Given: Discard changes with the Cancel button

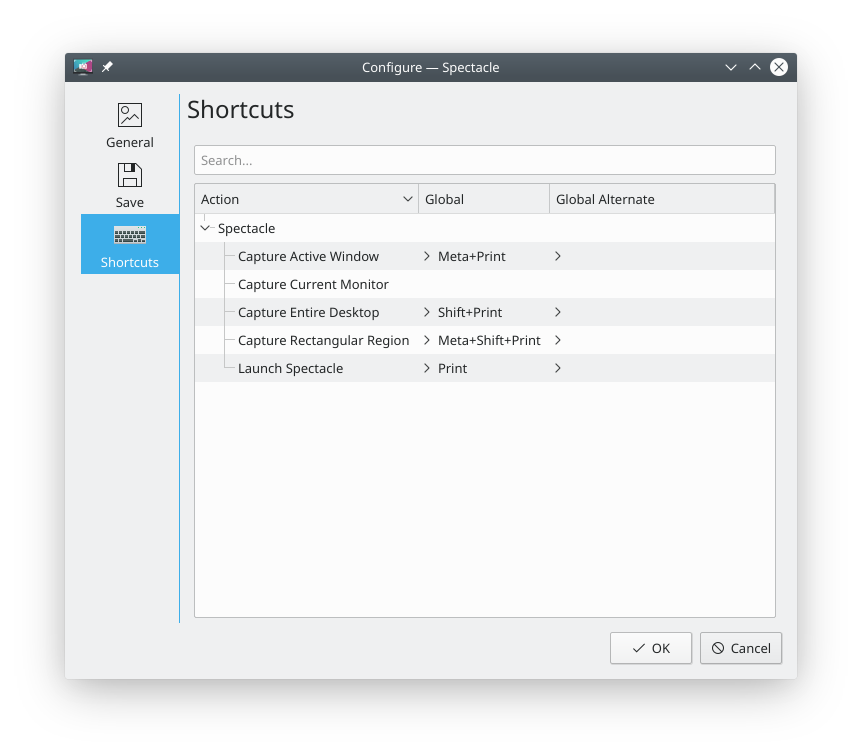Looking at the screenshot, I should pyautogui.click(x=741, y=648).
